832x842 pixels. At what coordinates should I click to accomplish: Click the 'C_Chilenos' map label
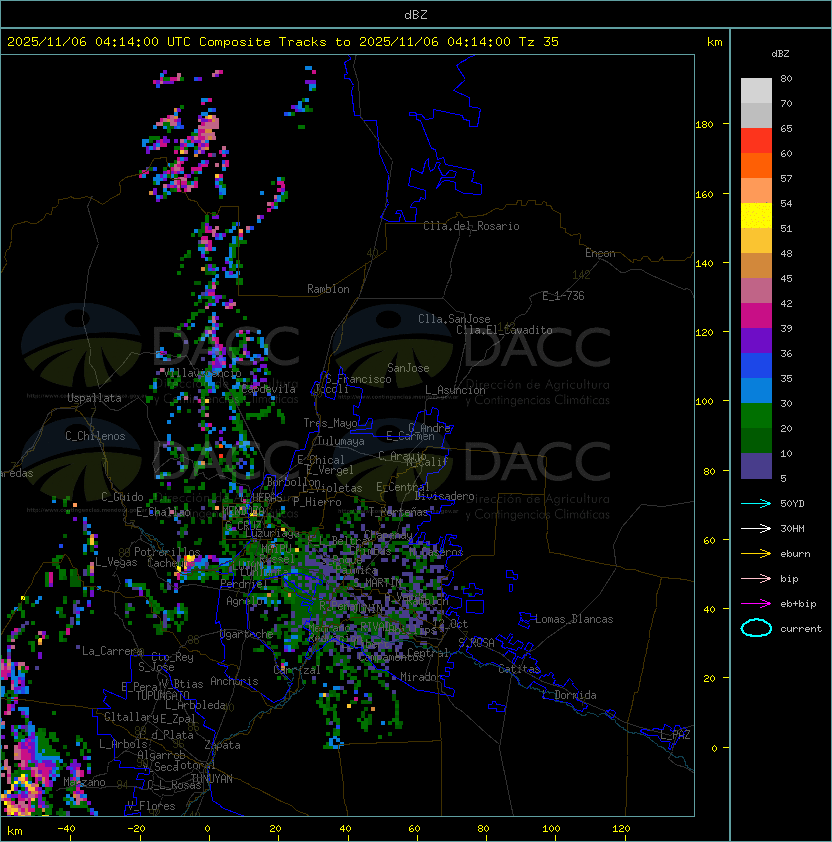[x=95, y=436]
